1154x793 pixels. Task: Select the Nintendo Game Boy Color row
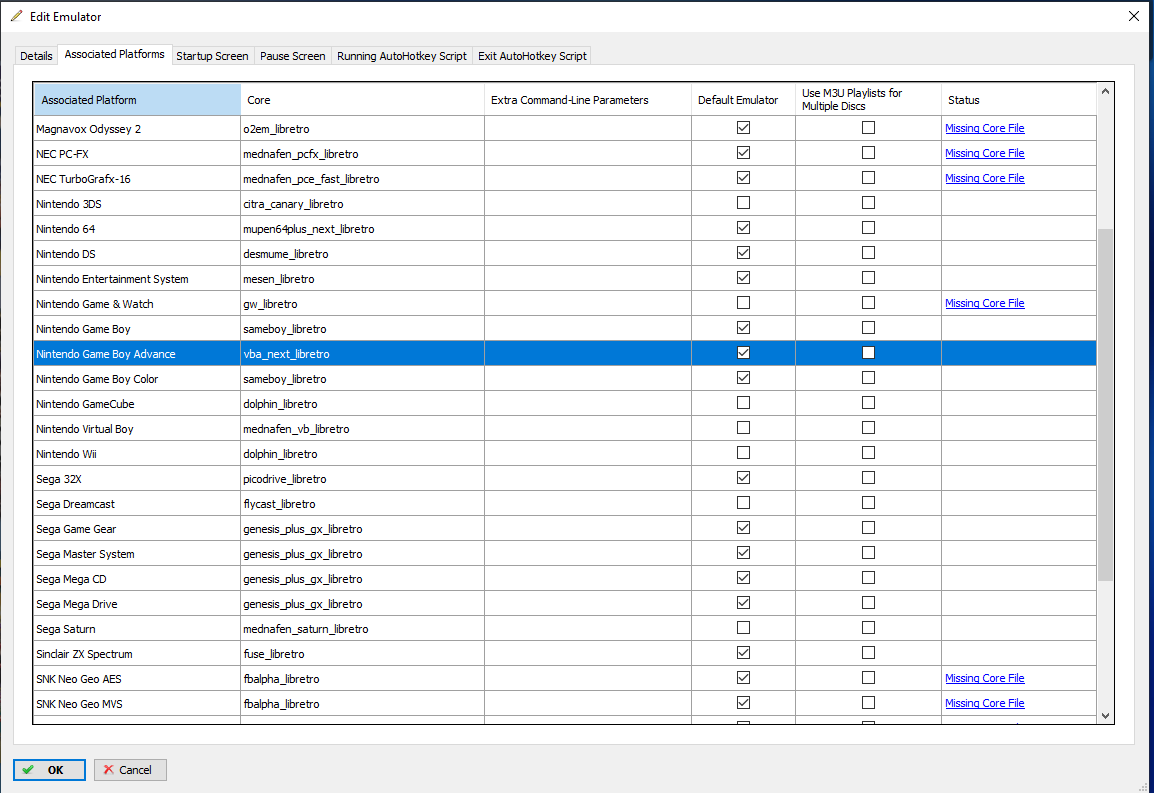(x=564, y=378)
